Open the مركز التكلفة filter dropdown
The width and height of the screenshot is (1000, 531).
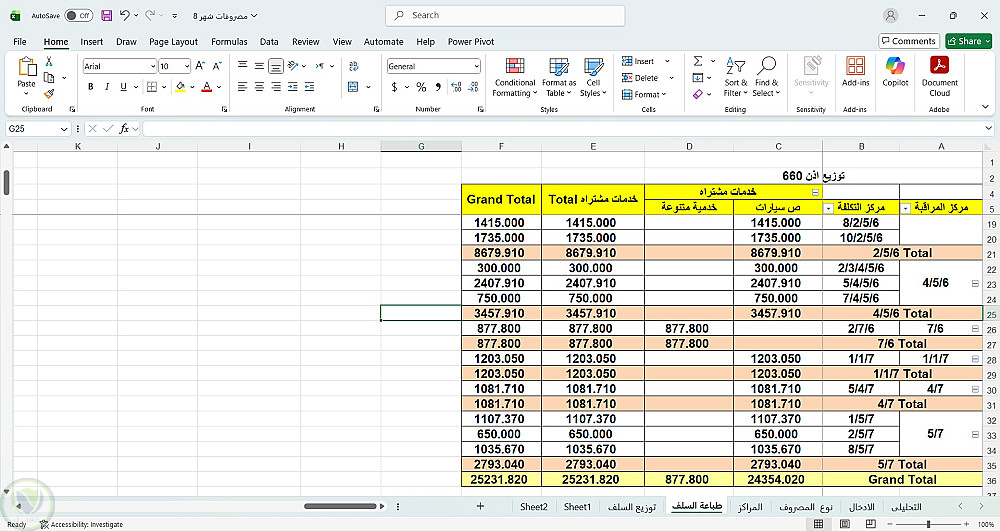pos(828,208)
